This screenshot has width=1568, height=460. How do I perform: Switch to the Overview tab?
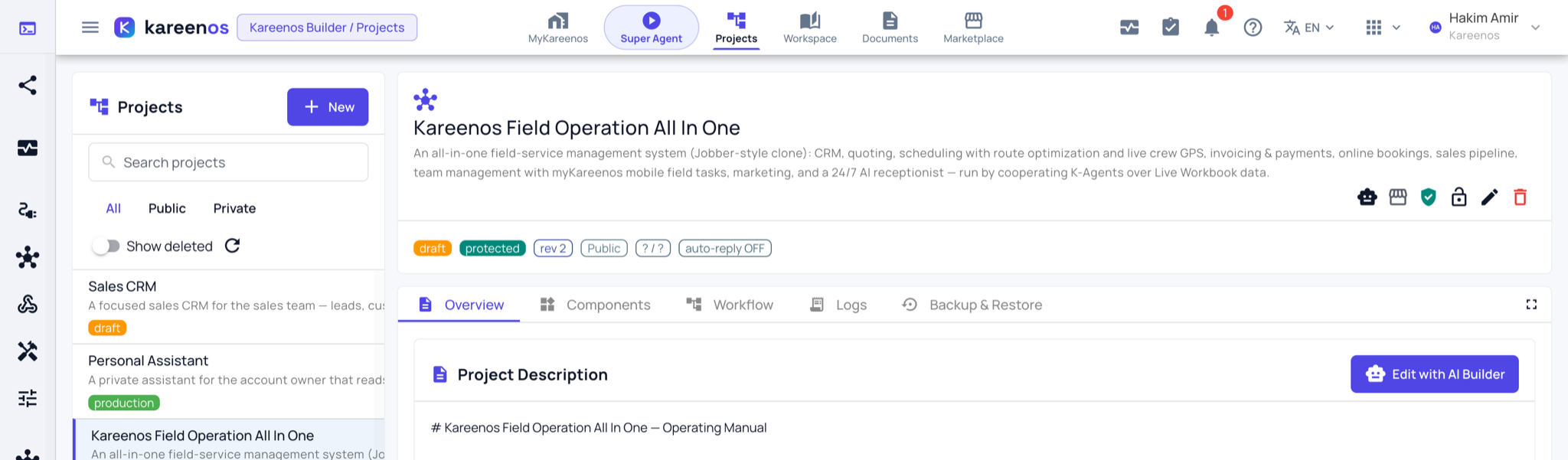(459, 305)
